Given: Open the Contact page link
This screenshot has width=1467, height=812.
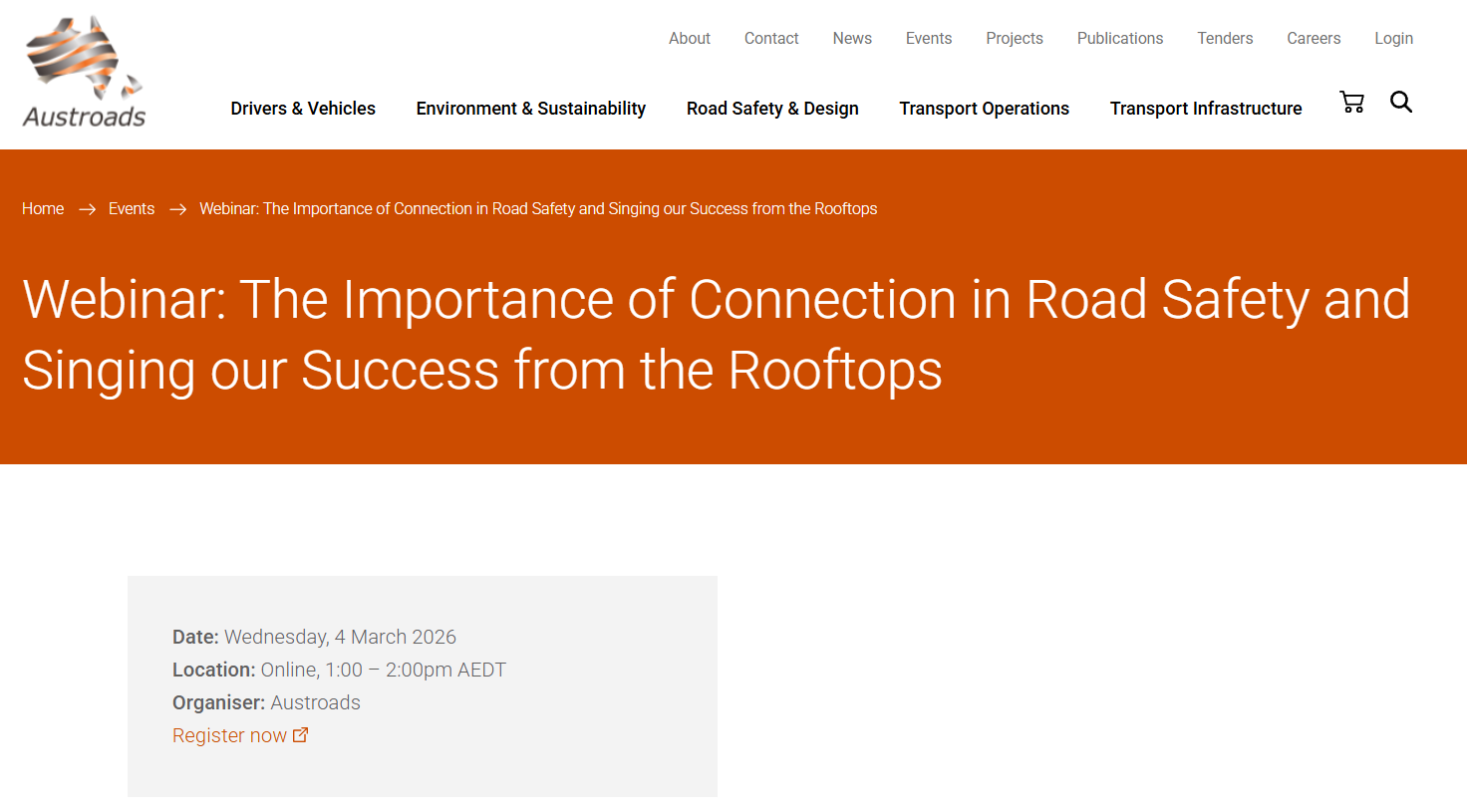Looking at the screenshot, I should coord(771,39).
